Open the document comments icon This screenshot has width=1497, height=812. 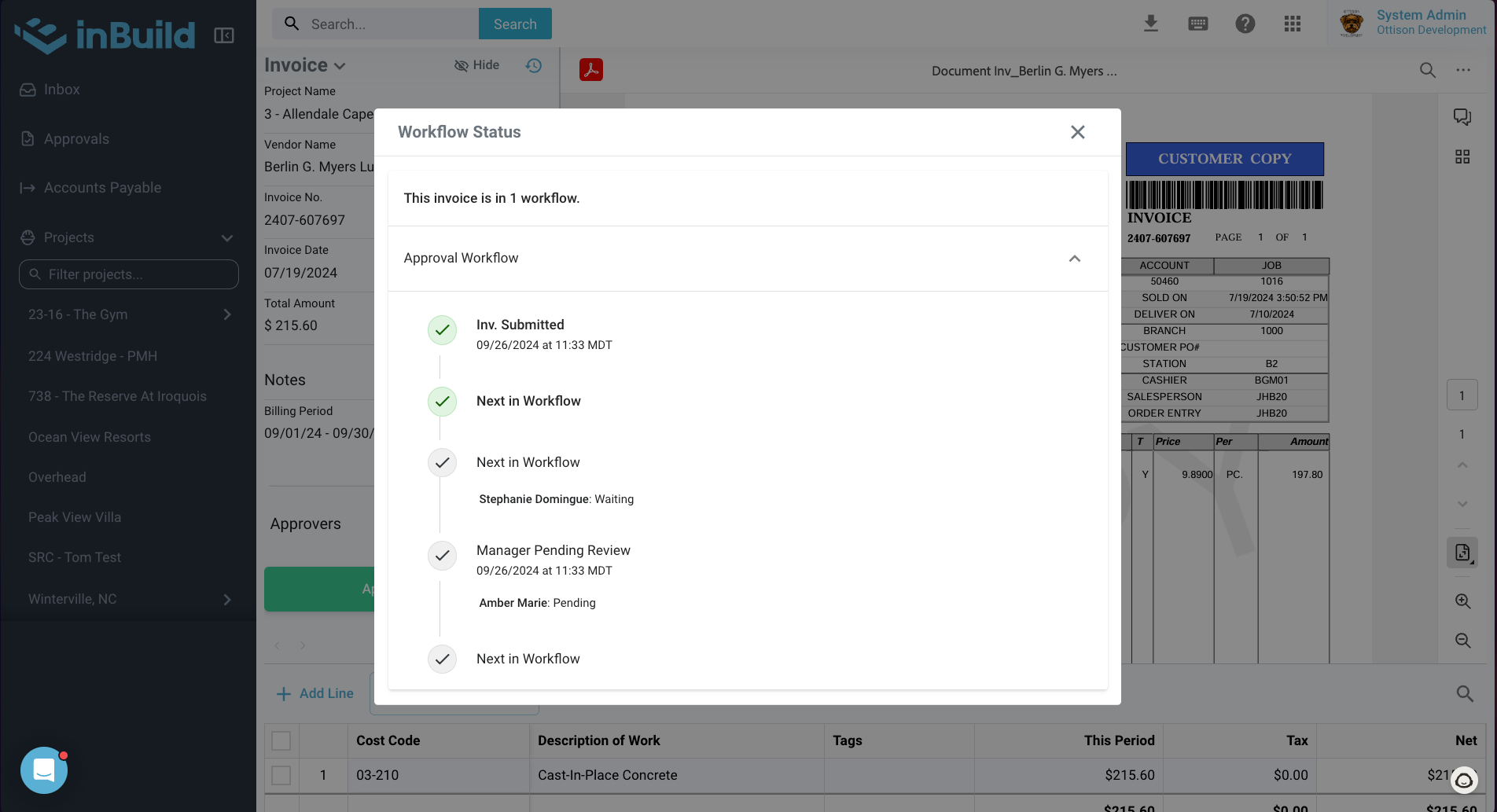[1462, 117]
